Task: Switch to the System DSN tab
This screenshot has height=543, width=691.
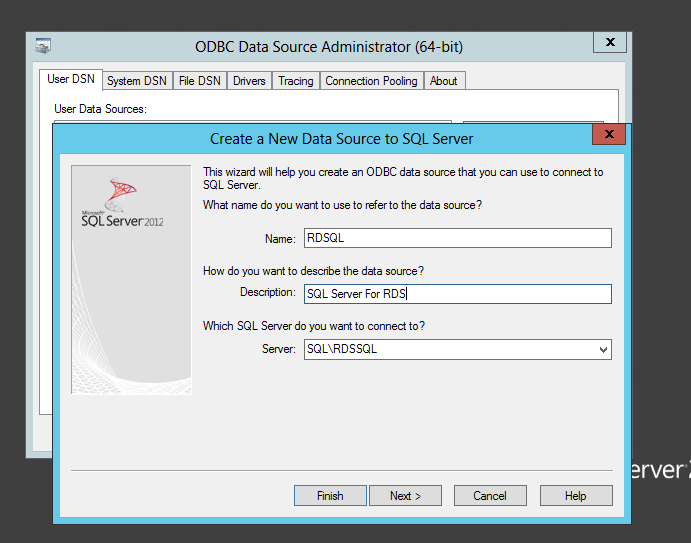Action: coord(137,81)
